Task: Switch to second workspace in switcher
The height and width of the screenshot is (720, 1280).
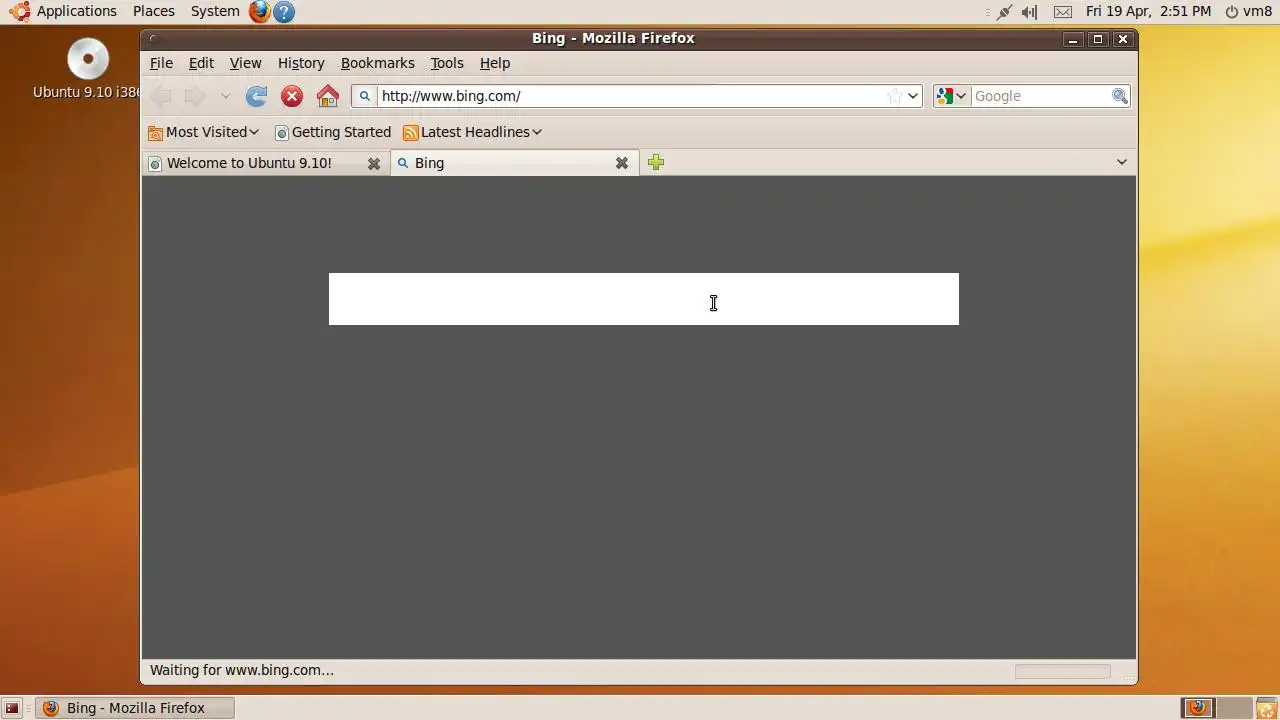Action: [x=1234, y=708]
